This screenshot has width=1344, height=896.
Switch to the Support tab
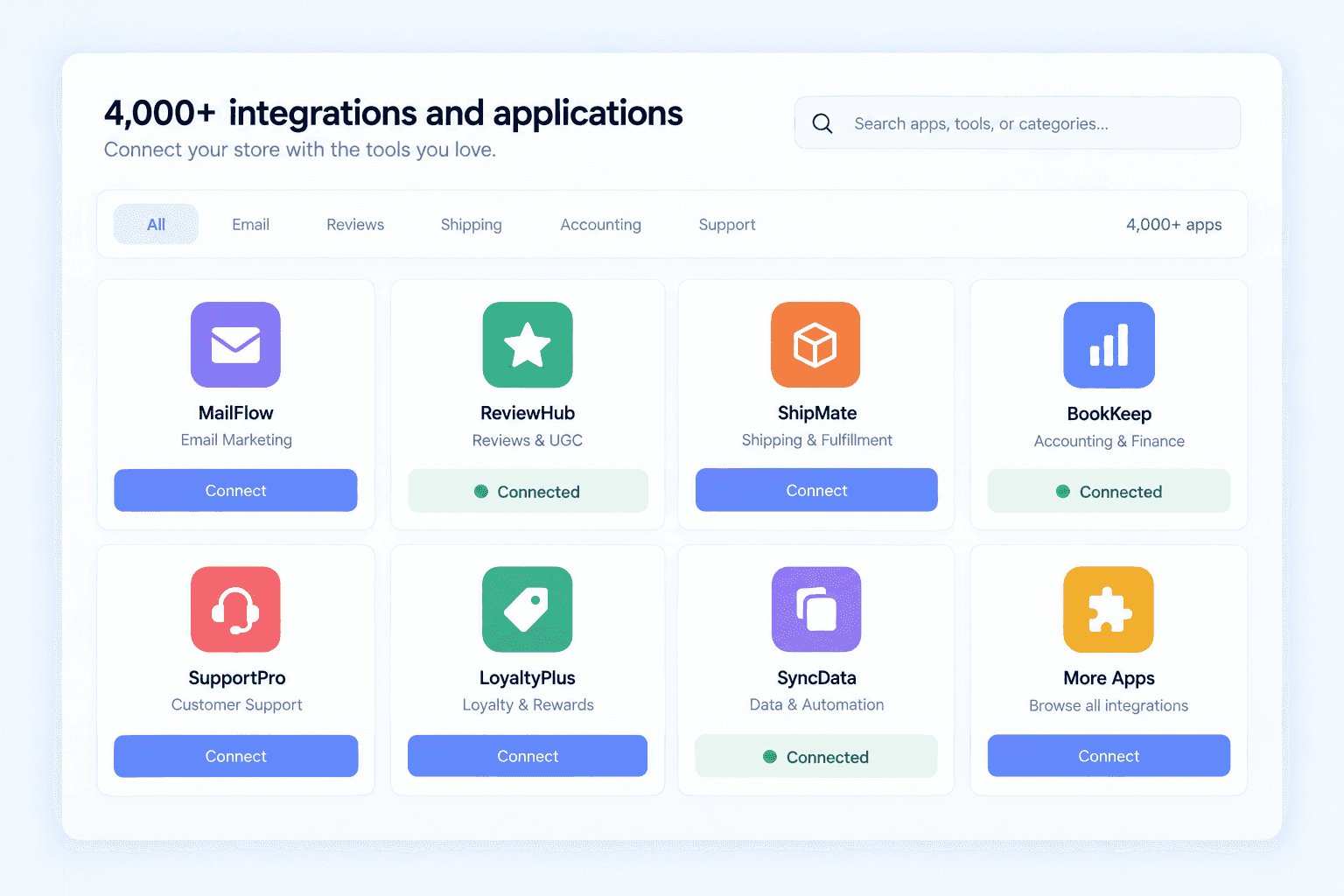[727, 225]
